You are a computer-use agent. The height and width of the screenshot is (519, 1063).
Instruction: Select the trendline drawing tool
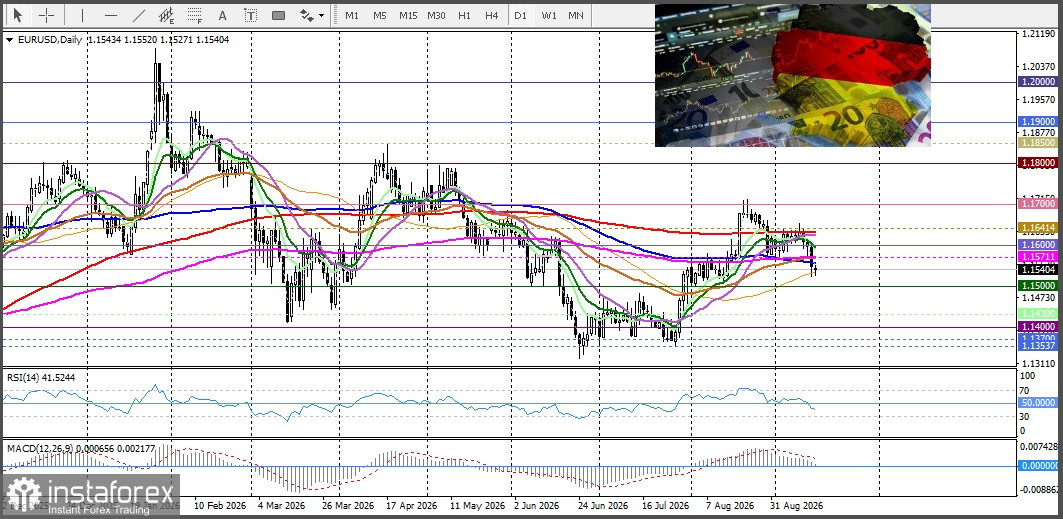[139, 15]
